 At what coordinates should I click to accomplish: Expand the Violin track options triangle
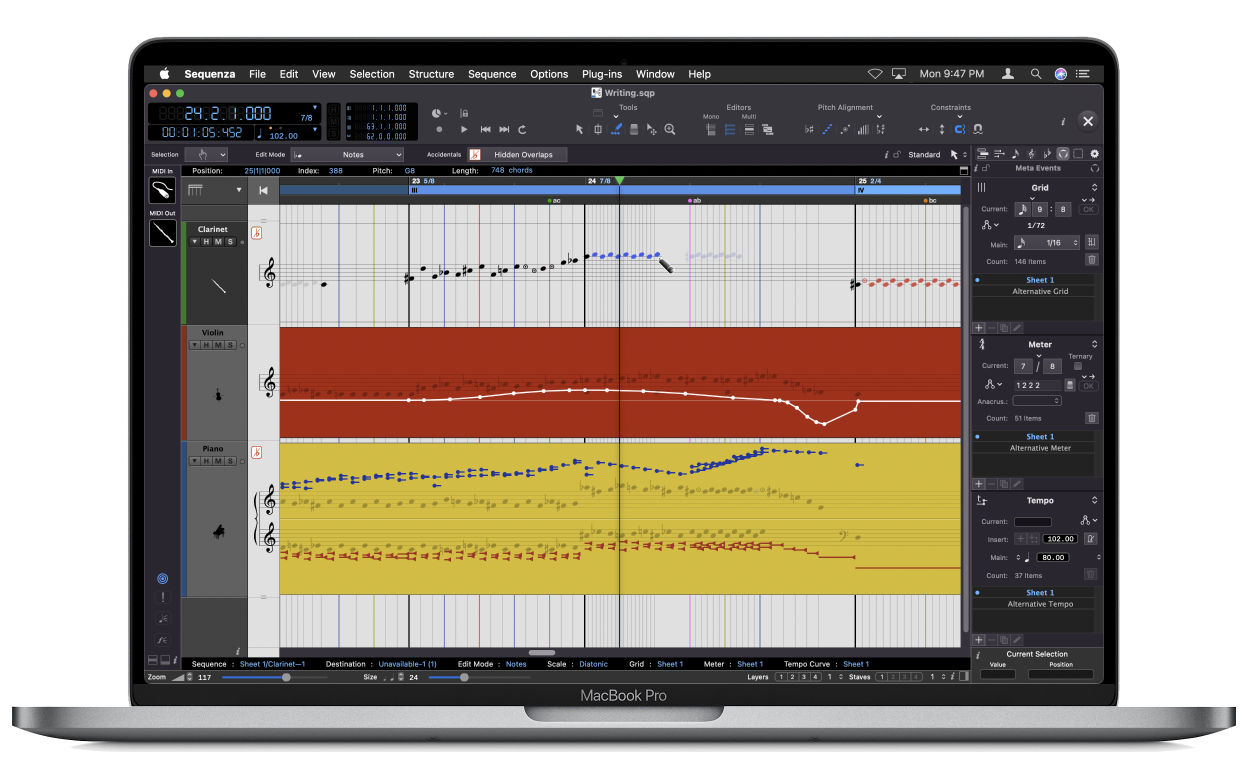pos(194,345)
